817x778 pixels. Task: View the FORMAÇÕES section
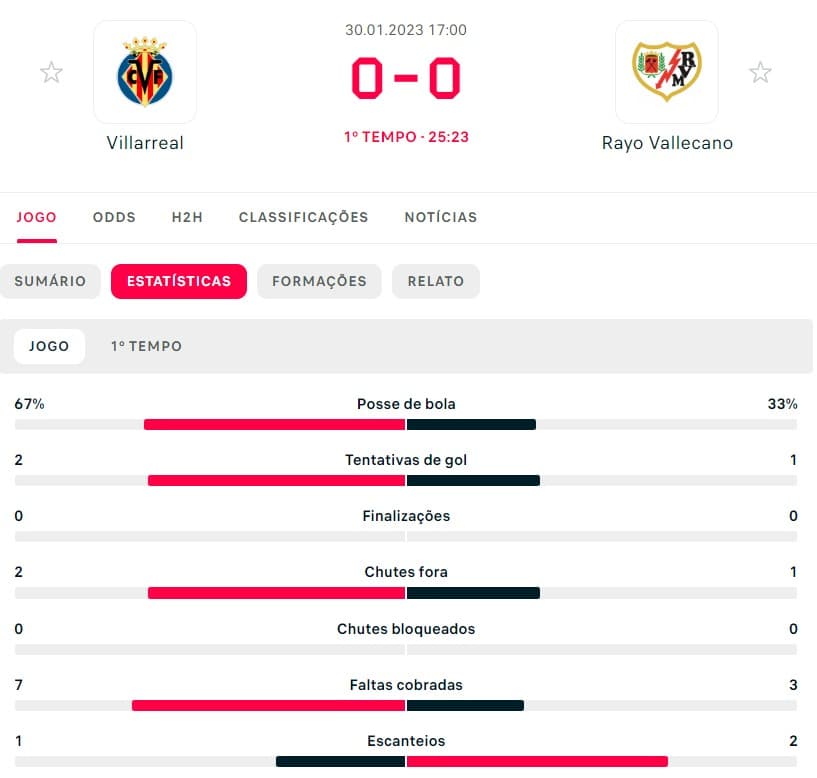click(x=319, y=281)
